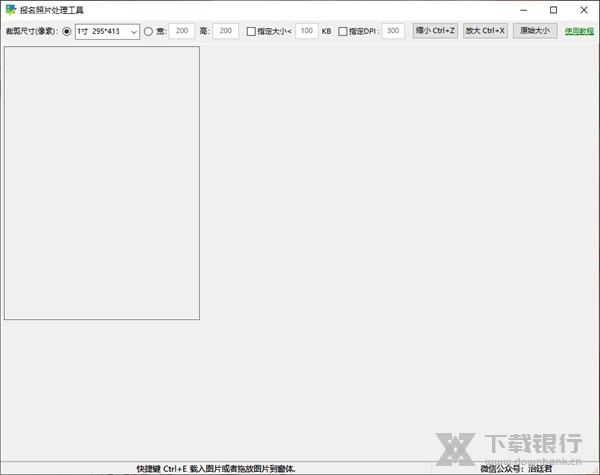Select the custom width/height radio button
Image resolution: width=600 pixels, height=475 pixels.
[149, 31]
